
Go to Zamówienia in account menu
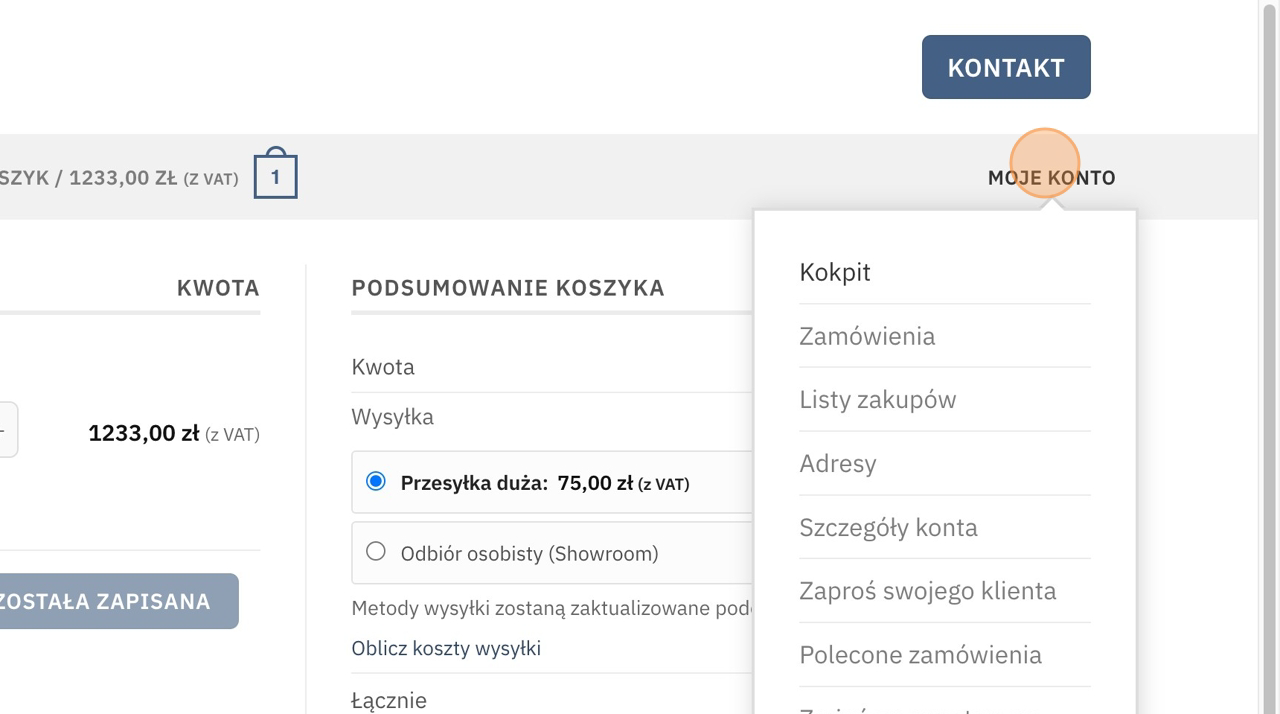tap(867, 336)
